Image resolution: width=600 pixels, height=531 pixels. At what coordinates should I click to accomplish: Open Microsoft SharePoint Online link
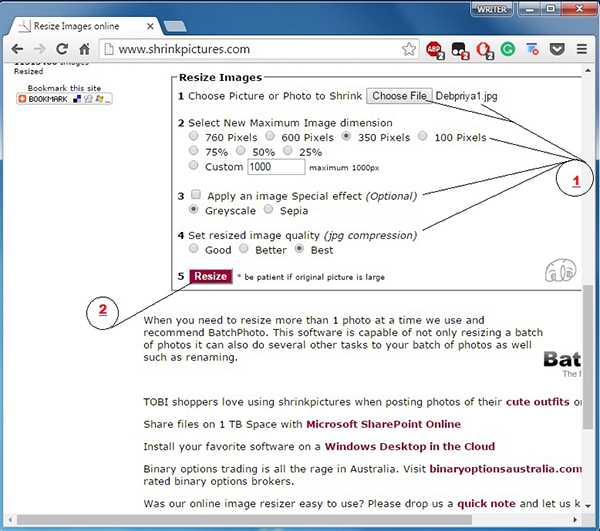[x=383, y=424]
